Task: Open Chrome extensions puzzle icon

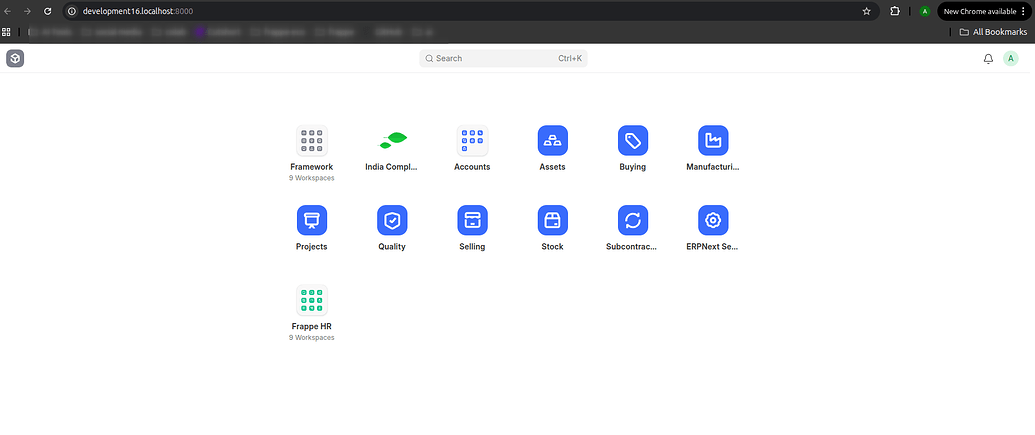Action: coord(895,11)
